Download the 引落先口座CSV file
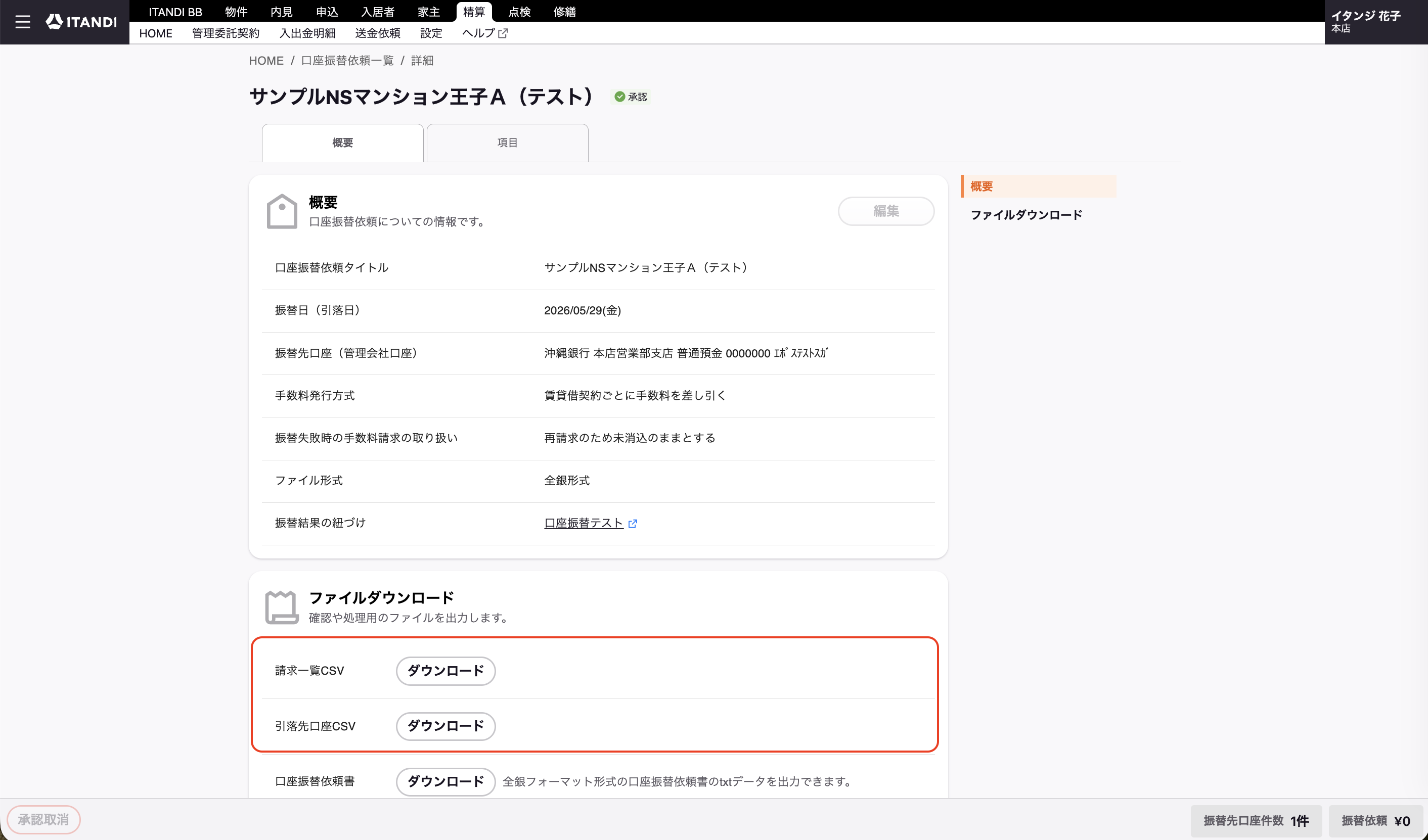The image size is (1428, 840). click(x=445, y=726)
